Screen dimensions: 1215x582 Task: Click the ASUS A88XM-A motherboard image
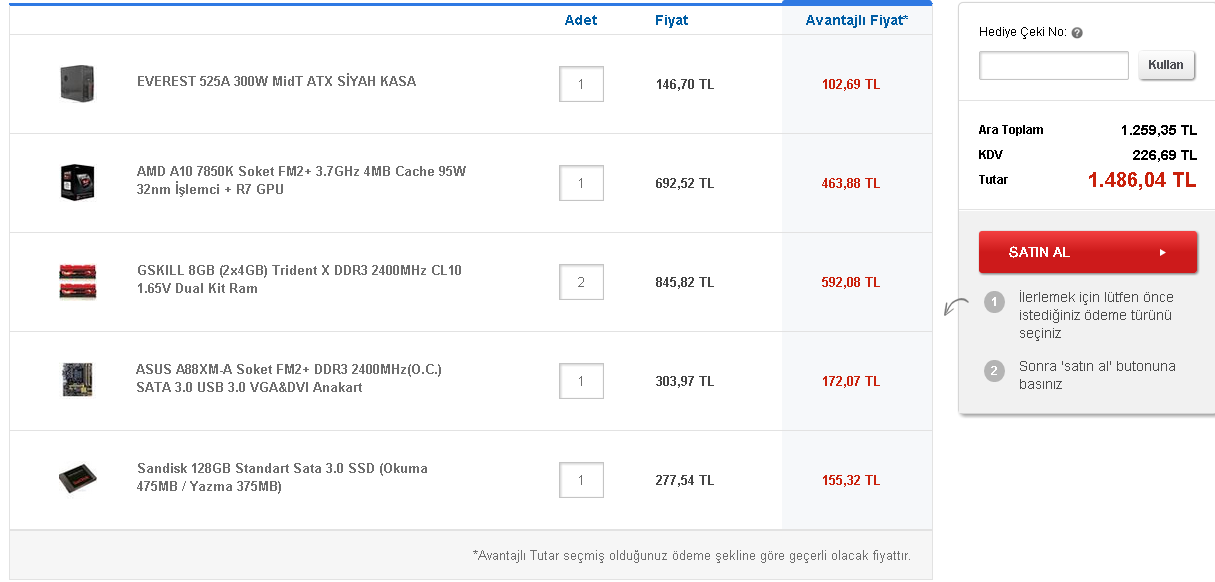tap(77, 380)
